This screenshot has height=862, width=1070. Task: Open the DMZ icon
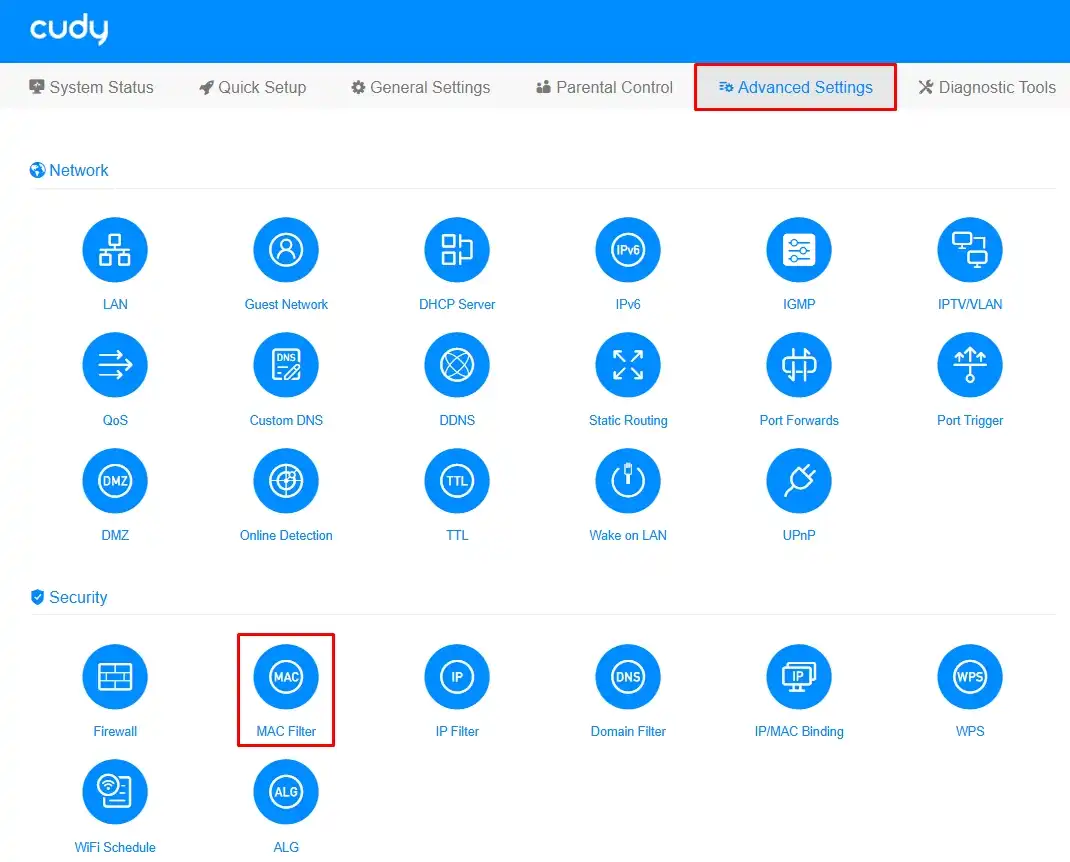click(115, 480)
